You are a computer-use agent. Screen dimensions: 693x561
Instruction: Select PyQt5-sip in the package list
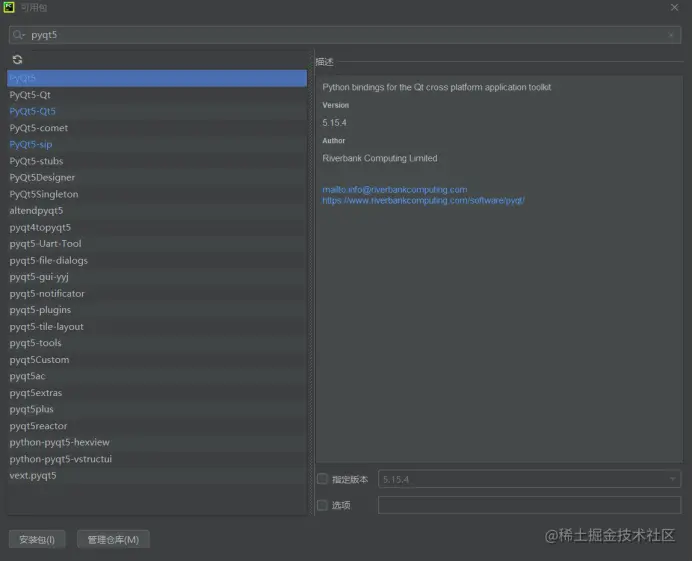[157, 145]
